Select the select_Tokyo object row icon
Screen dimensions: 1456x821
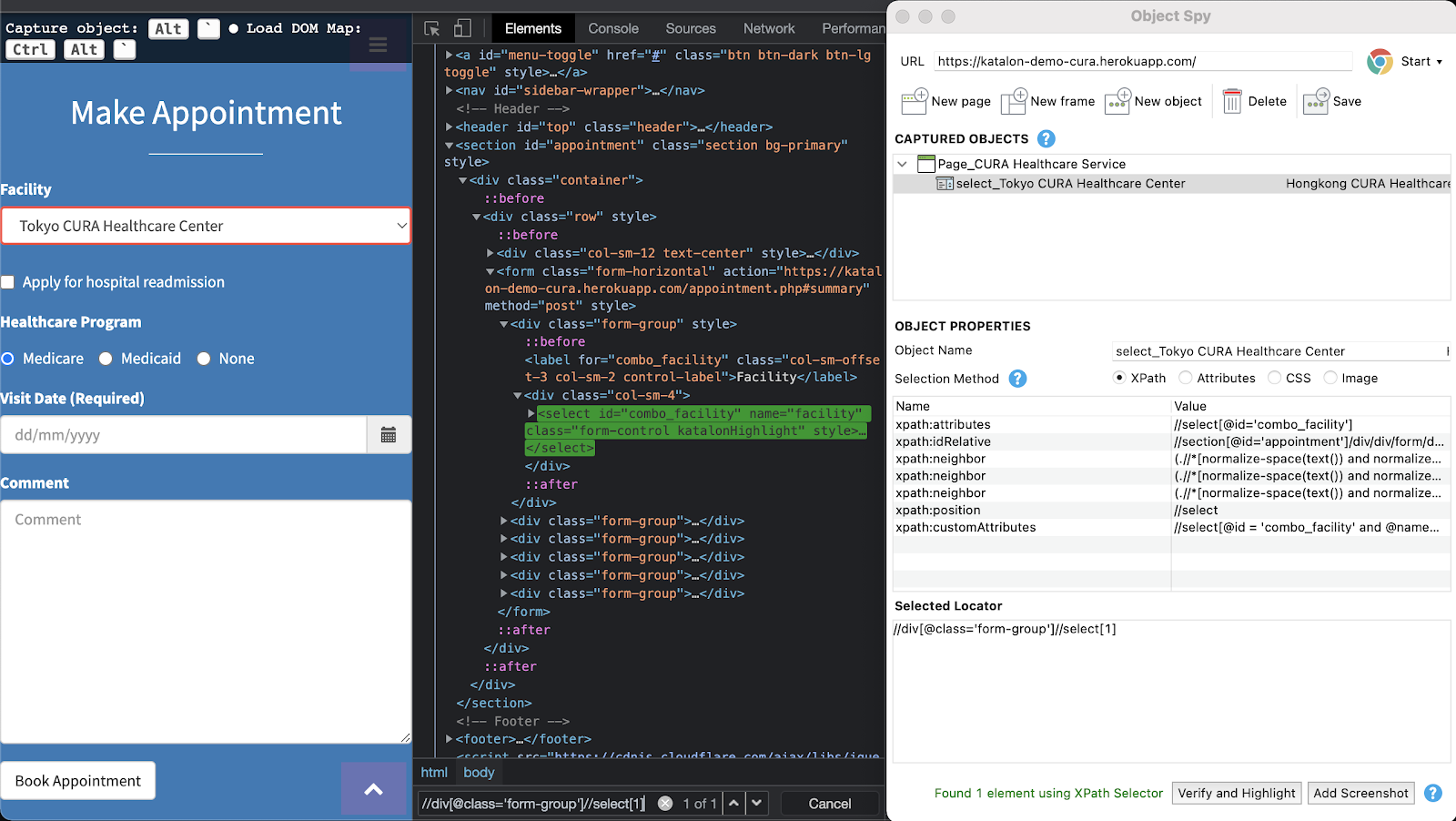point(945,184)
